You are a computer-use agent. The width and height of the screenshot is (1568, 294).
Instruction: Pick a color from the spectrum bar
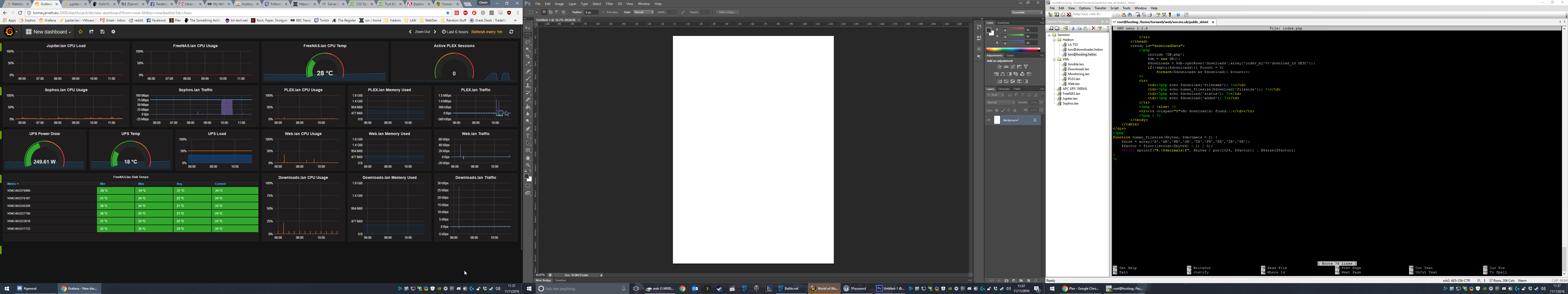click(x=1013, y=49)
